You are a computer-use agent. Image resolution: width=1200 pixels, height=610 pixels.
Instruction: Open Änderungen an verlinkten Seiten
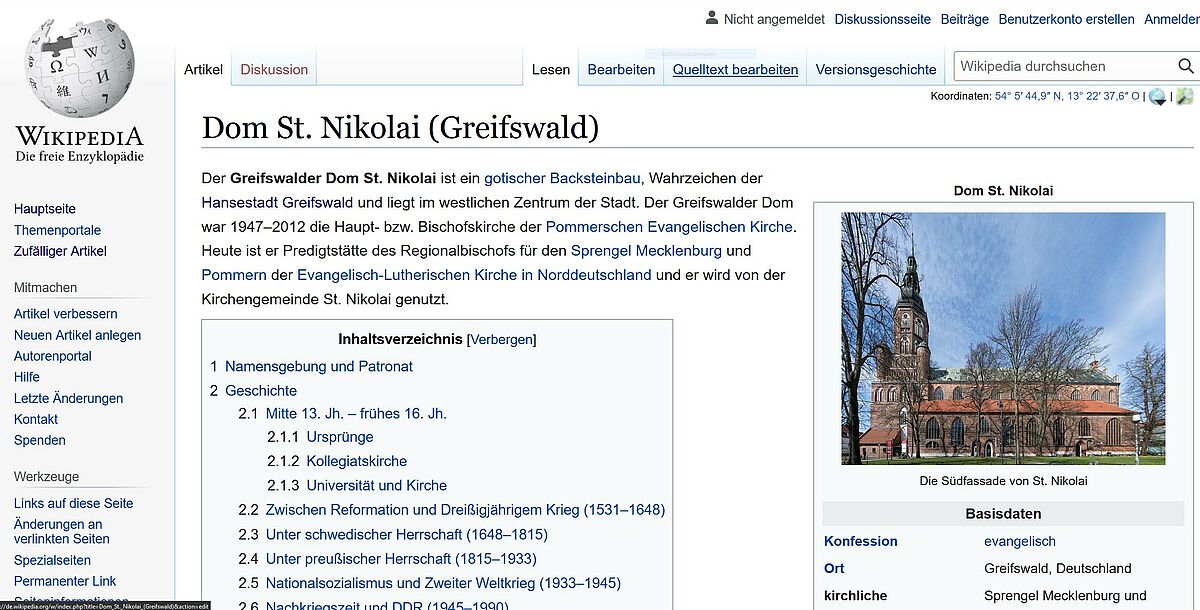(62, 531)
